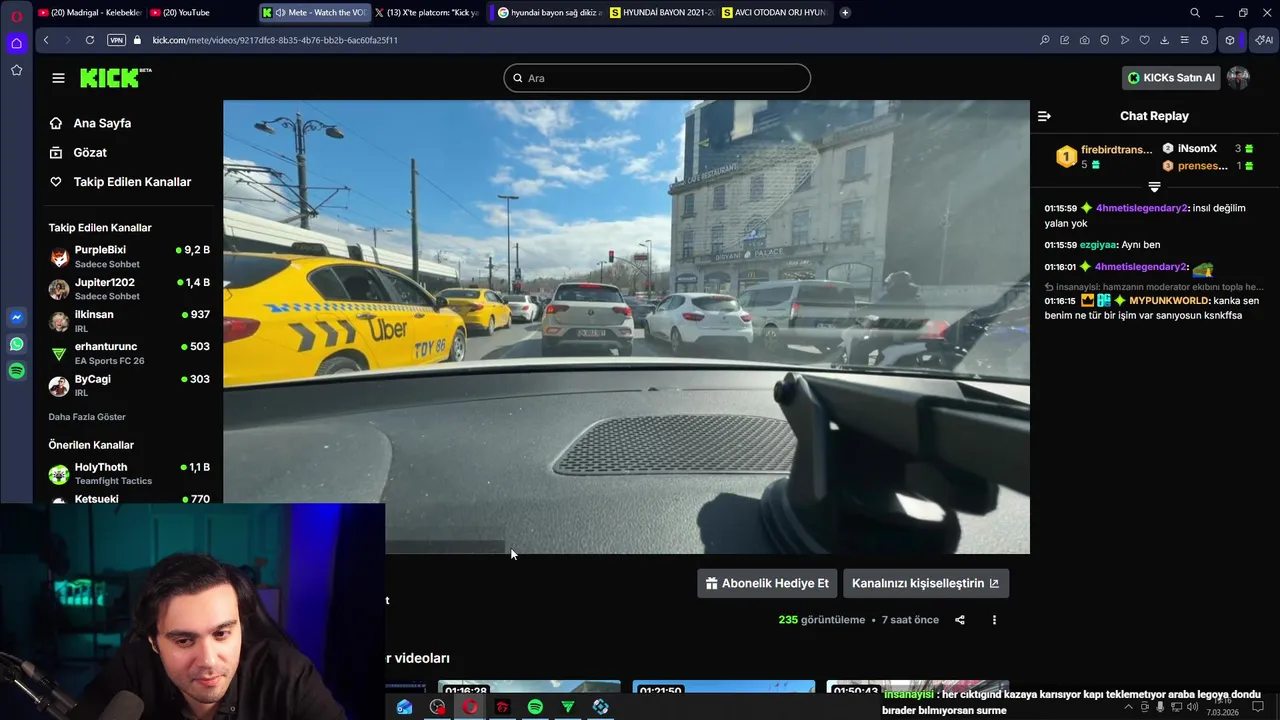Click the Opera edit page icon
Viewport: 1280px width, 720px height.
(x=1064, y=40)
